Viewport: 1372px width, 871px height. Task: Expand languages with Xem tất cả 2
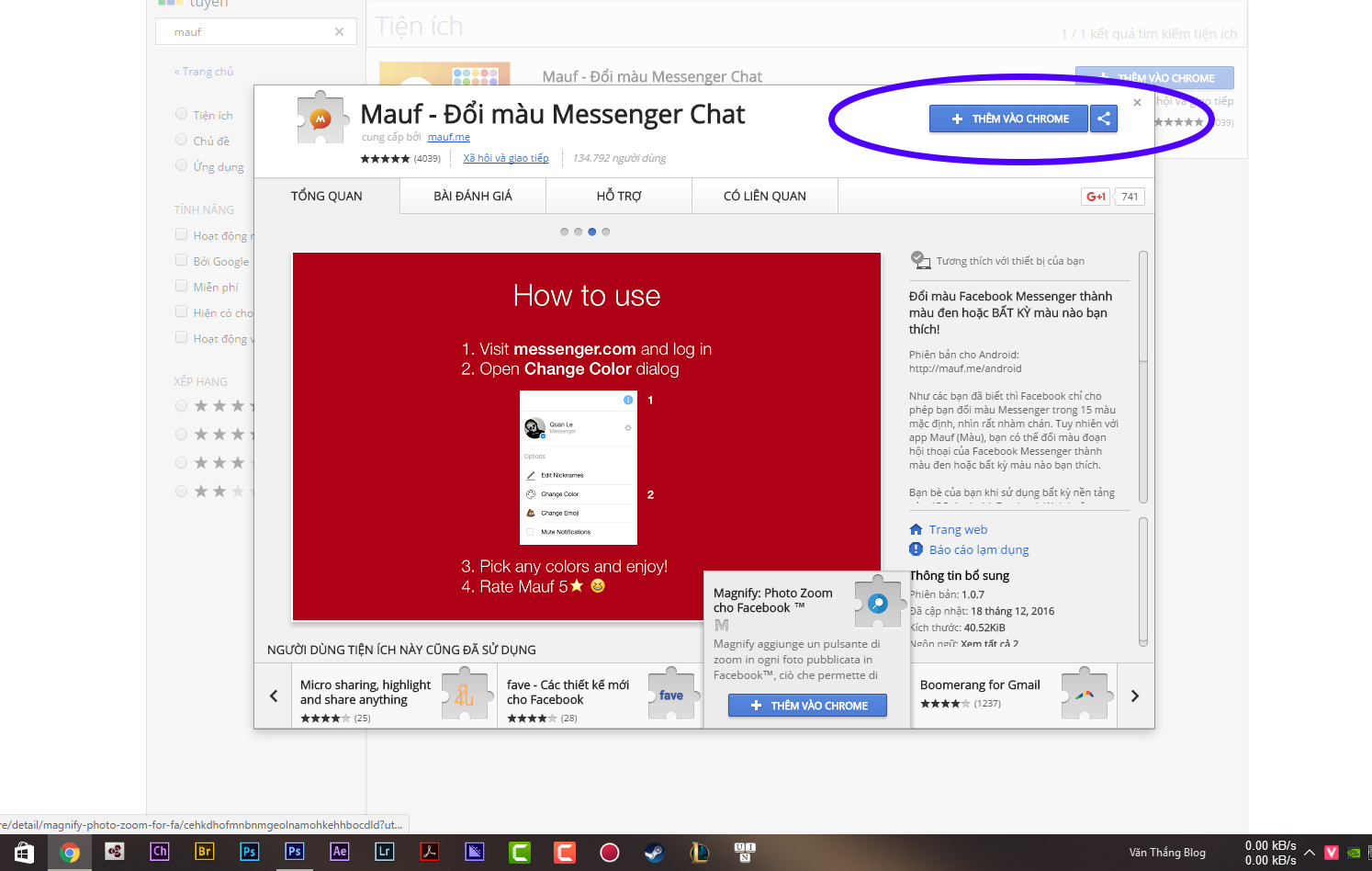tap(989, 644)
